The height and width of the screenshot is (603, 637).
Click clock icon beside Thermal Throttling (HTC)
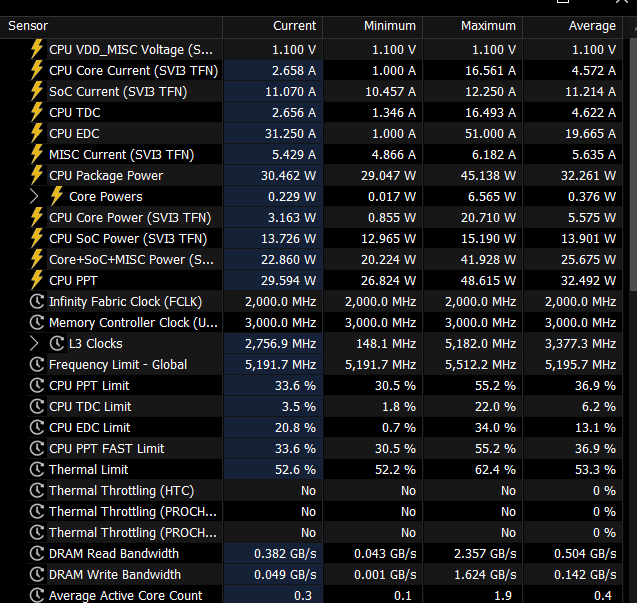(37, 490)
